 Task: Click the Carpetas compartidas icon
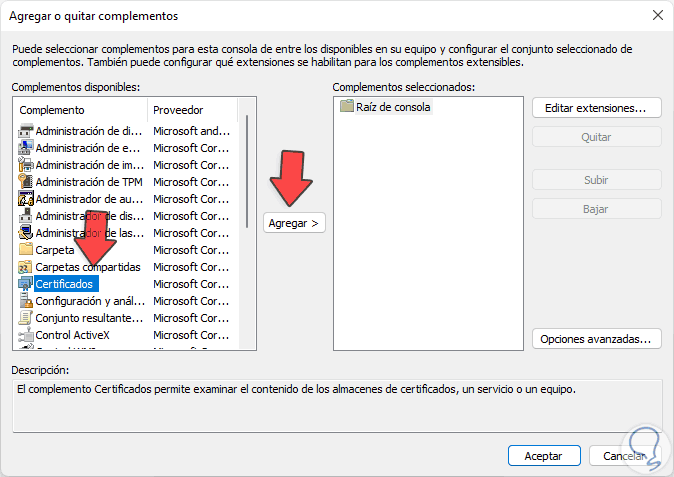[x=26, y=267]
